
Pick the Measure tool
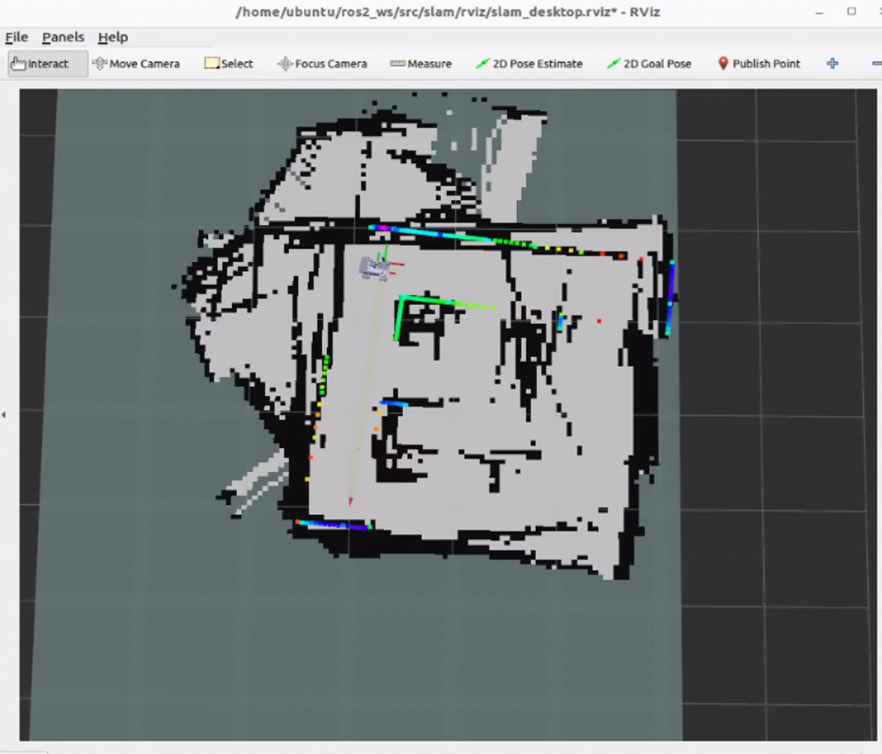tap(421, 64)
